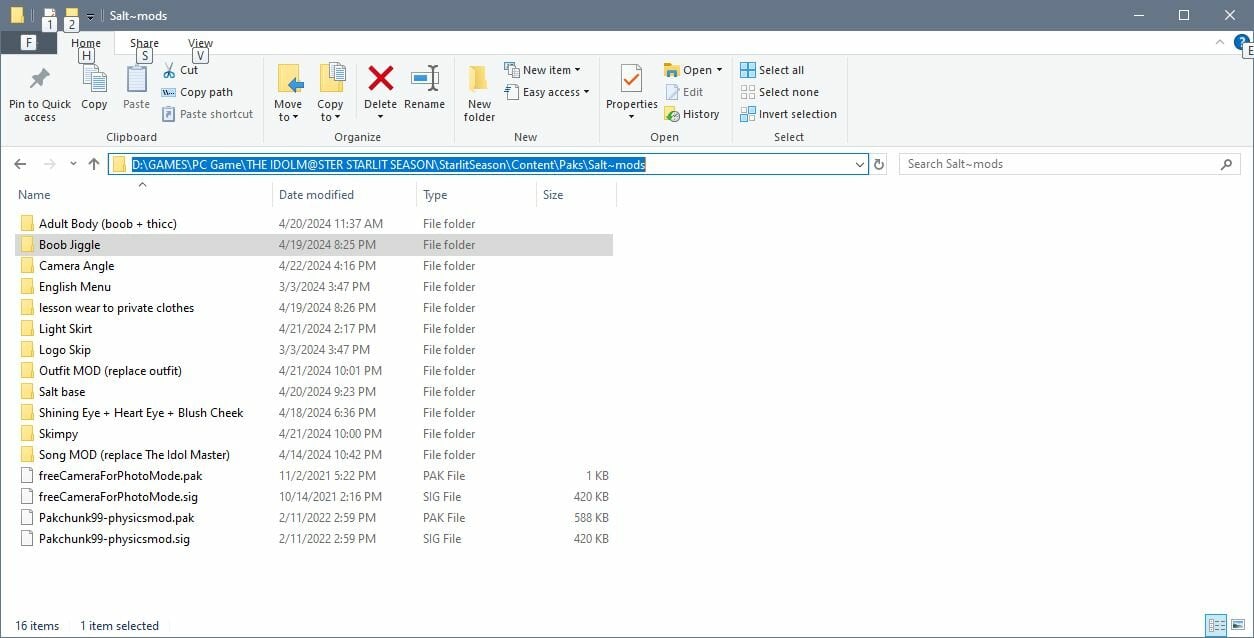Image resolution: width=1254 pixels, height=638 pixels.
Task: Switch to details view layout
Action: click(x=1216, y=626)
